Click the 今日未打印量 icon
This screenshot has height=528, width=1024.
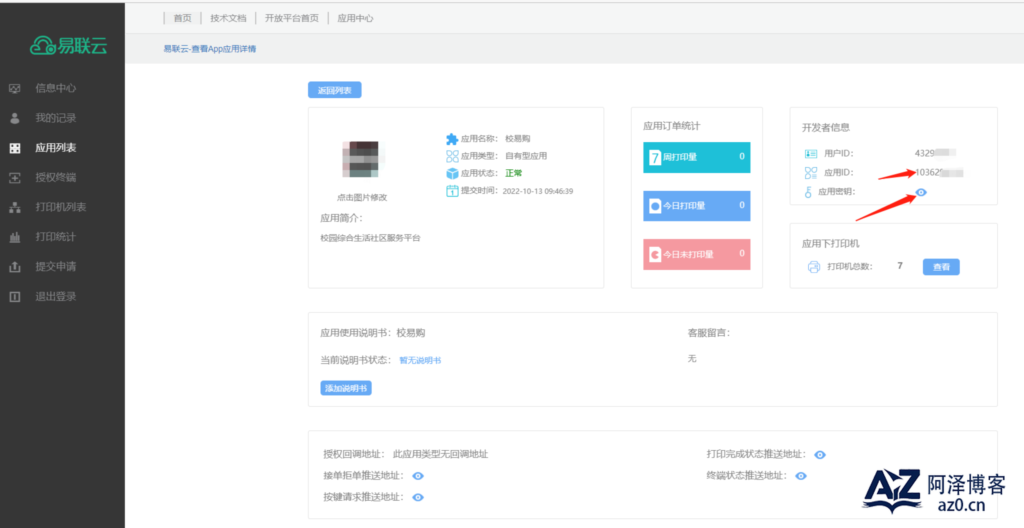tap(655, 254)
